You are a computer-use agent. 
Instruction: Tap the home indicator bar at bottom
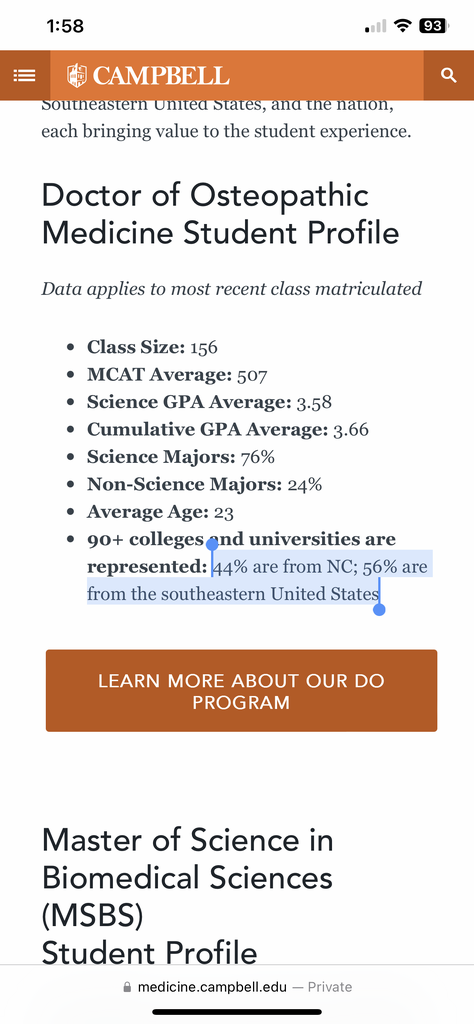pos(237,1012)
